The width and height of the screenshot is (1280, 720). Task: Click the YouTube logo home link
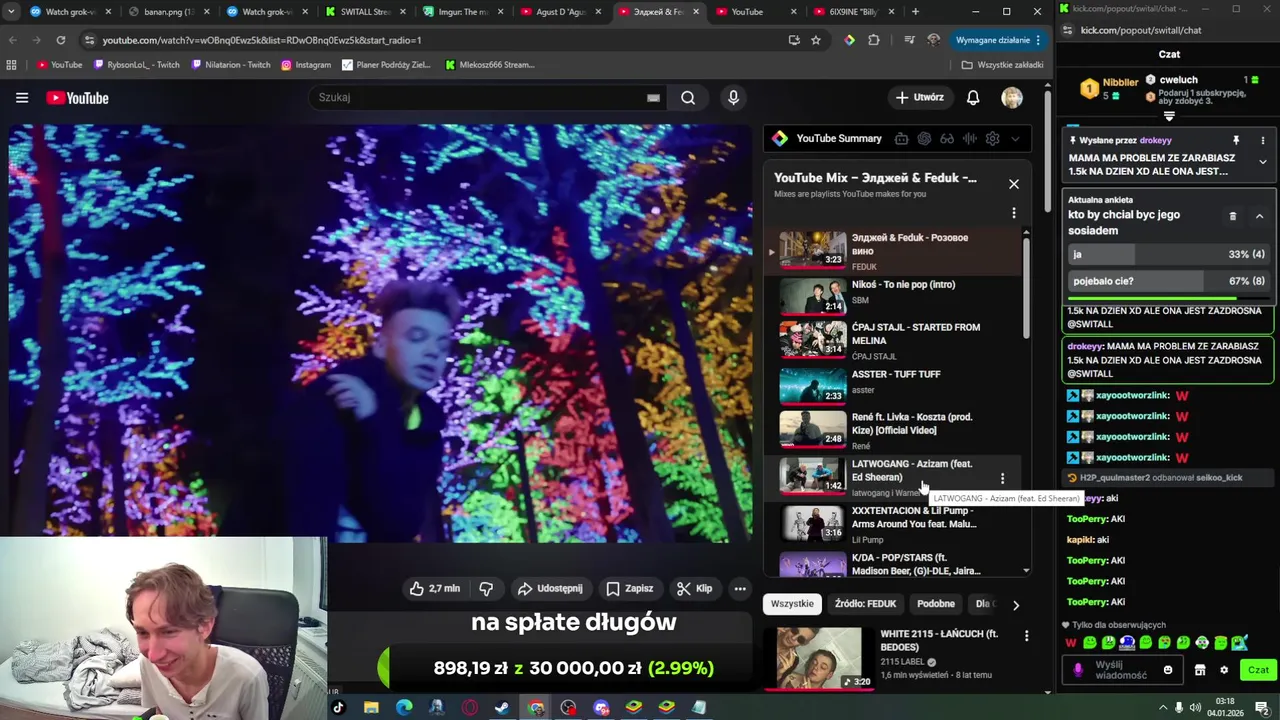pyautogui.click(x=77, y=98)
